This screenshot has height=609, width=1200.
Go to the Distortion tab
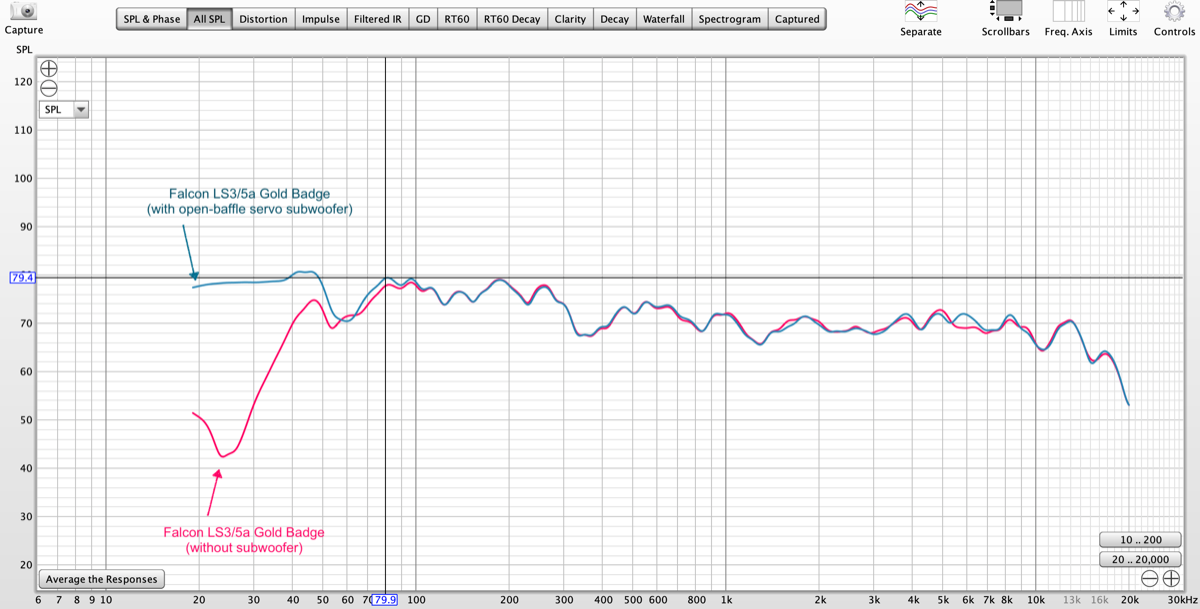point(264,19)
